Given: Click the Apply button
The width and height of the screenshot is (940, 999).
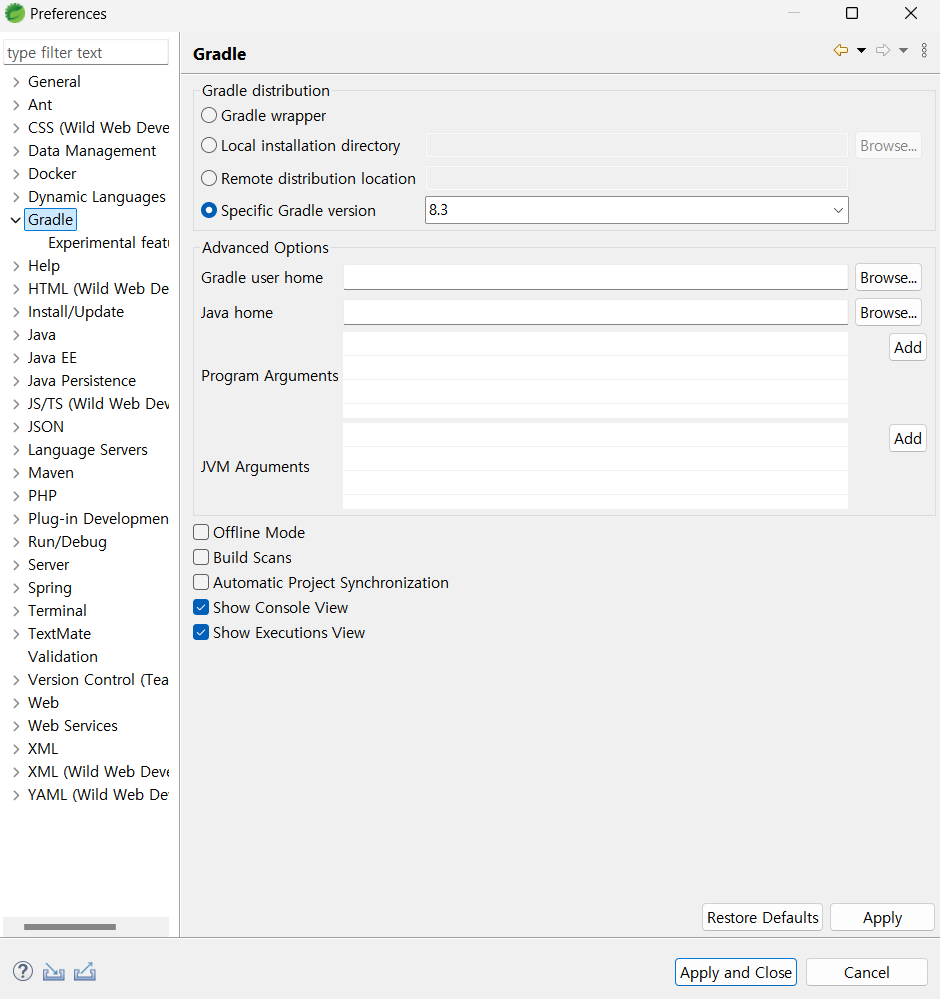Looking at the screenshot, I should click(882, 917).
